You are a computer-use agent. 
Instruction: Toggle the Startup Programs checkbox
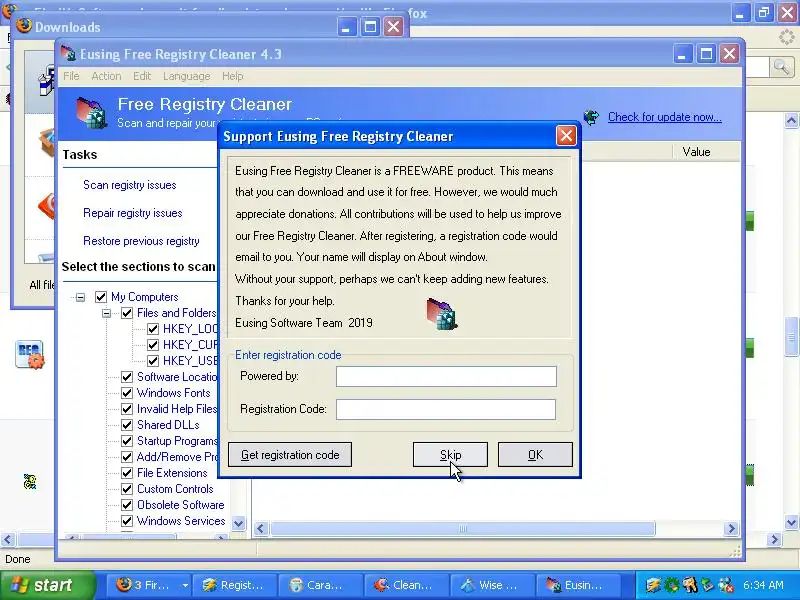(x=127, y=441)
